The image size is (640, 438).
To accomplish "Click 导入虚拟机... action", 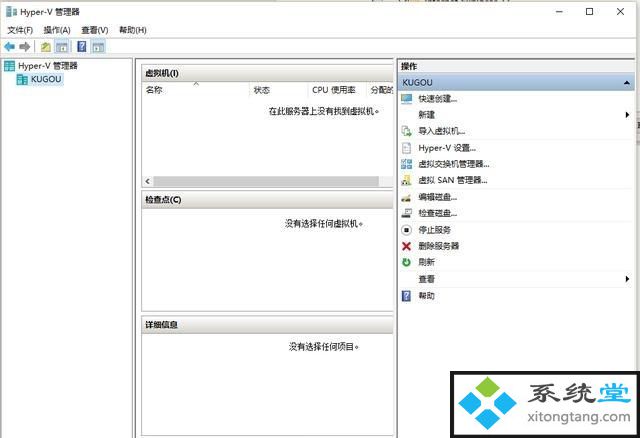I will tap(442, 131).
